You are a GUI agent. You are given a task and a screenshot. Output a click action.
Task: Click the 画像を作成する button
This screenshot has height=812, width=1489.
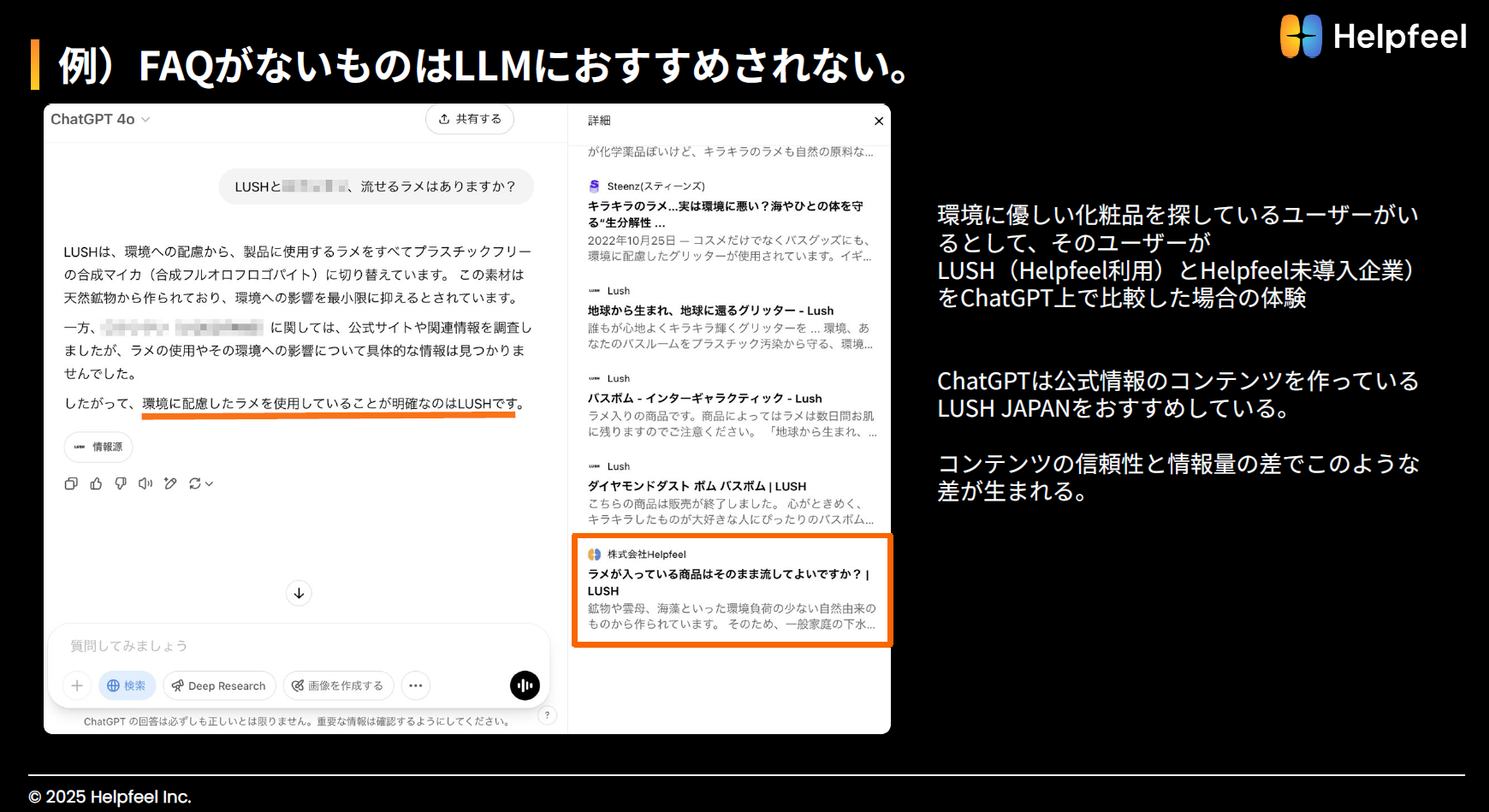[x=338, y=685]
